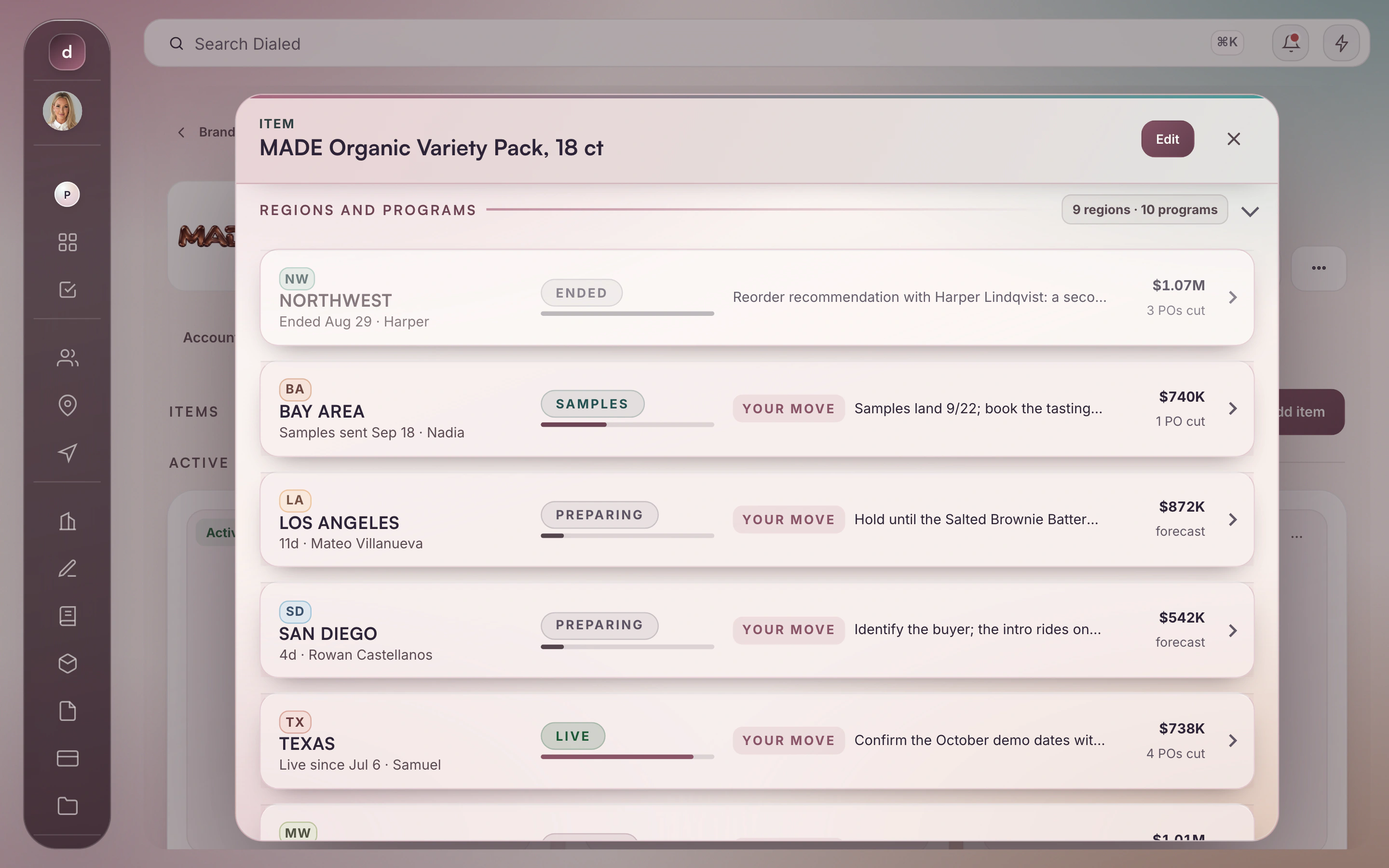Click the 'Identify the buyer' note text
1389x868 pixels.
click(978, 630)
